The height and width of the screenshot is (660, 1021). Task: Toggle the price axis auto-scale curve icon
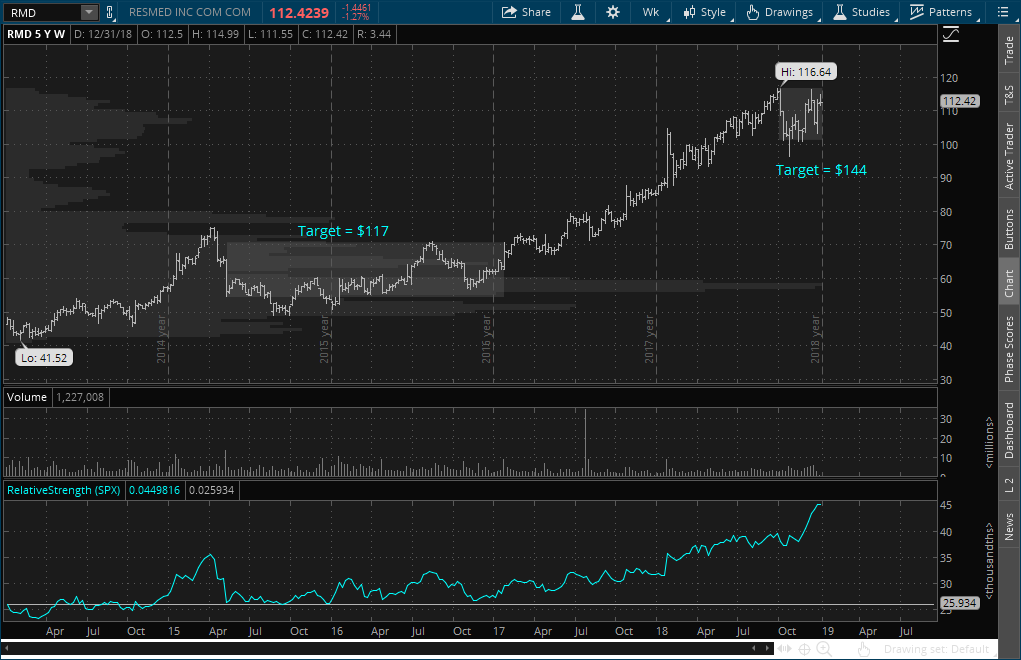click(950, 34)
